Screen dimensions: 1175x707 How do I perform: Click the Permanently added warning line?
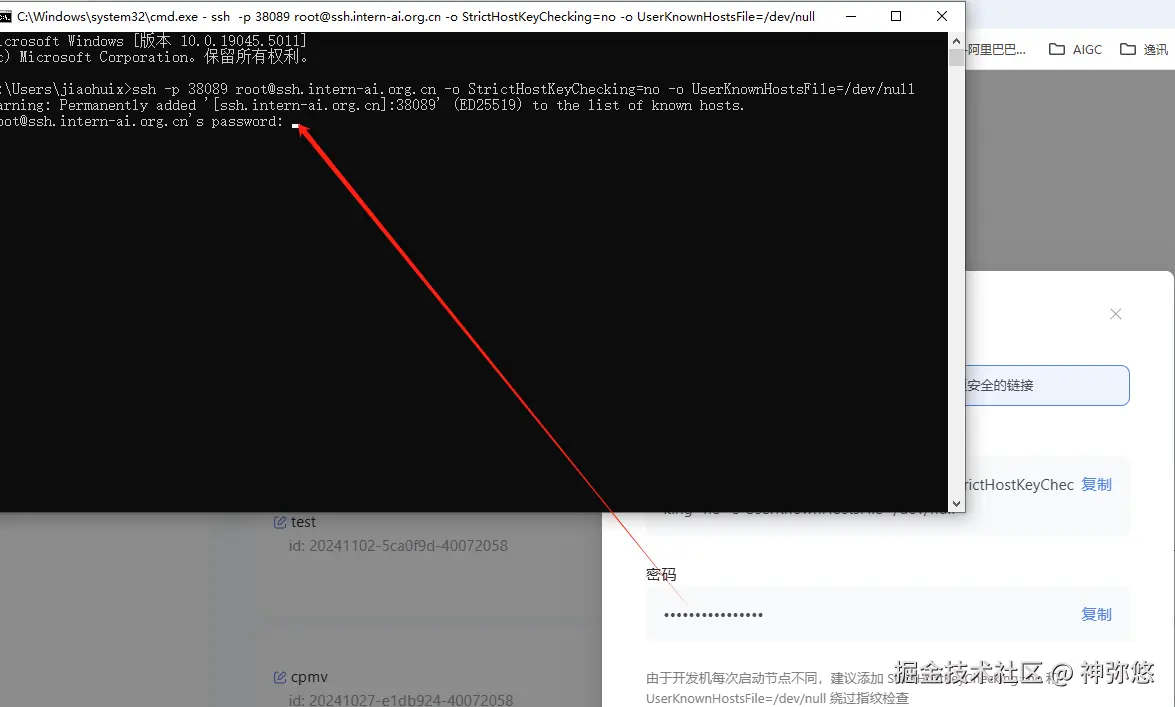372,106
